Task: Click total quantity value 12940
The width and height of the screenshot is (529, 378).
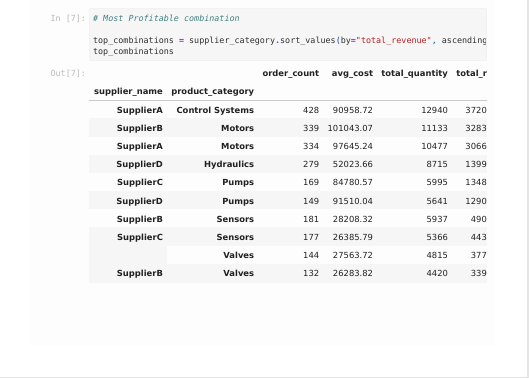Action: [435, 110]
